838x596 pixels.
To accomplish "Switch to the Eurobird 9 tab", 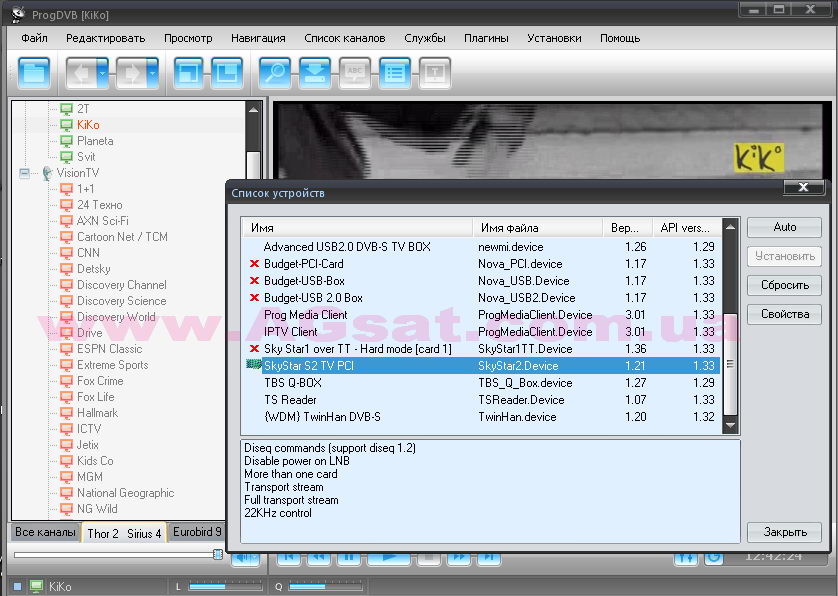I will click(x=197, y=532).
